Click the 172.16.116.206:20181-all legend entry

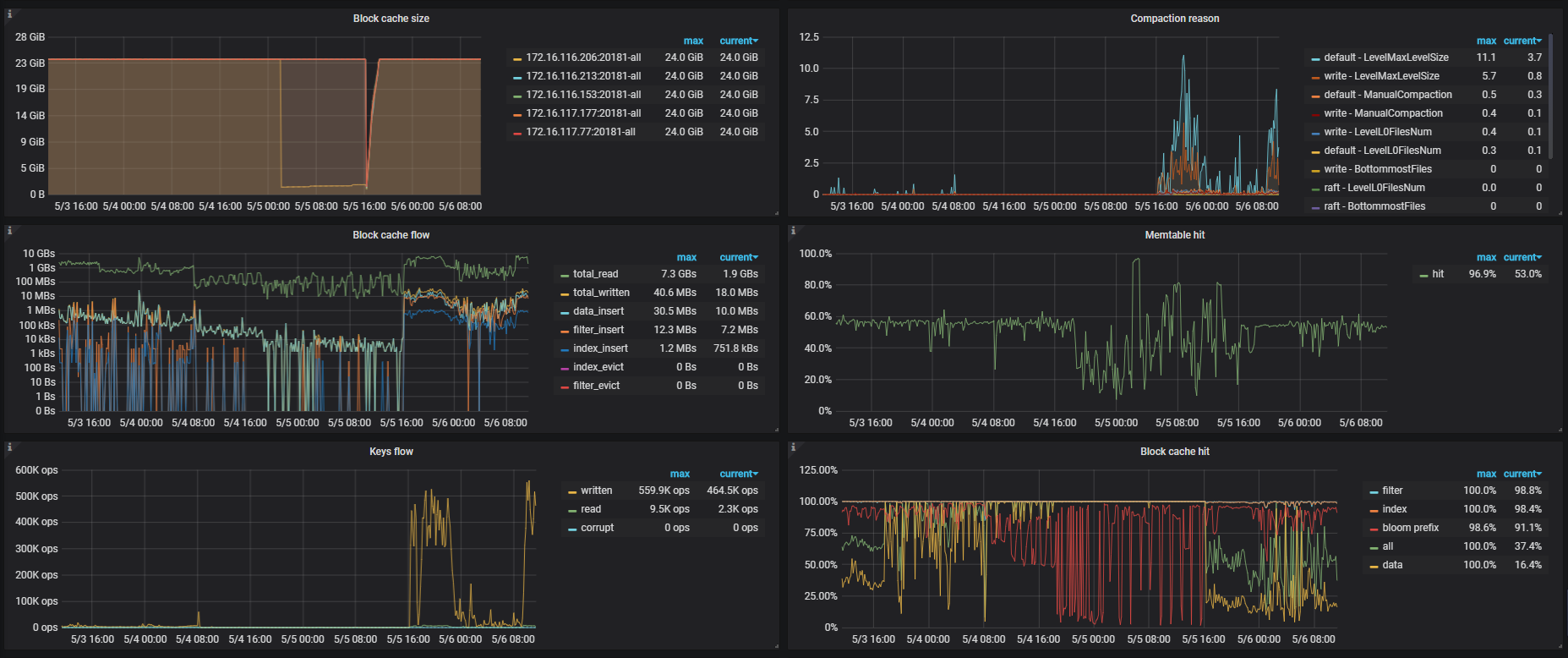(x=582, y=58)
